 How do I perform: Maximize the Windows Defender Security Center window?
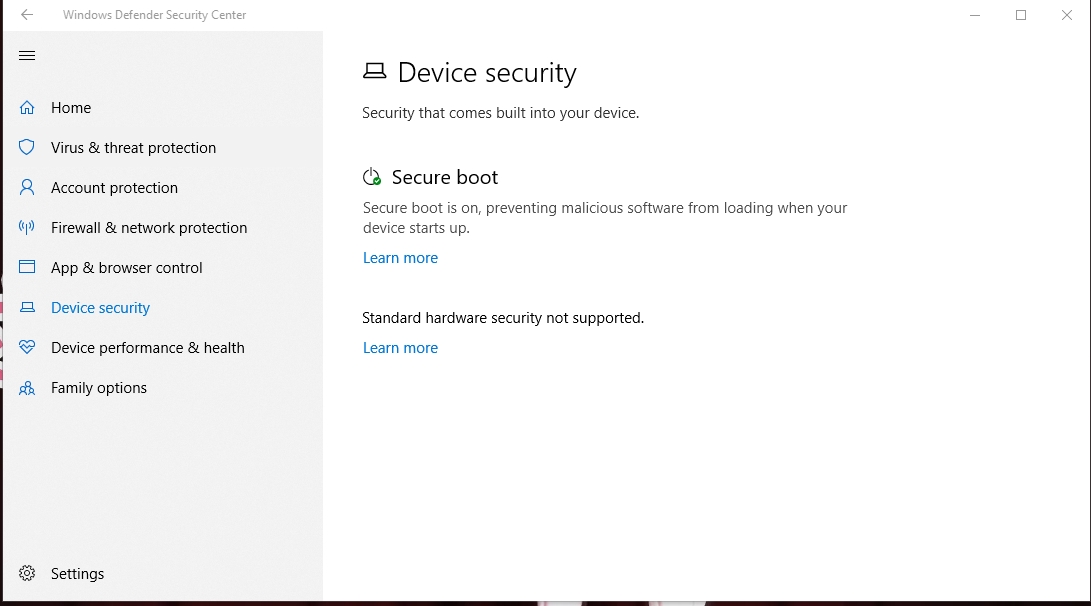pyautogui.click(x=1021, y=15)
